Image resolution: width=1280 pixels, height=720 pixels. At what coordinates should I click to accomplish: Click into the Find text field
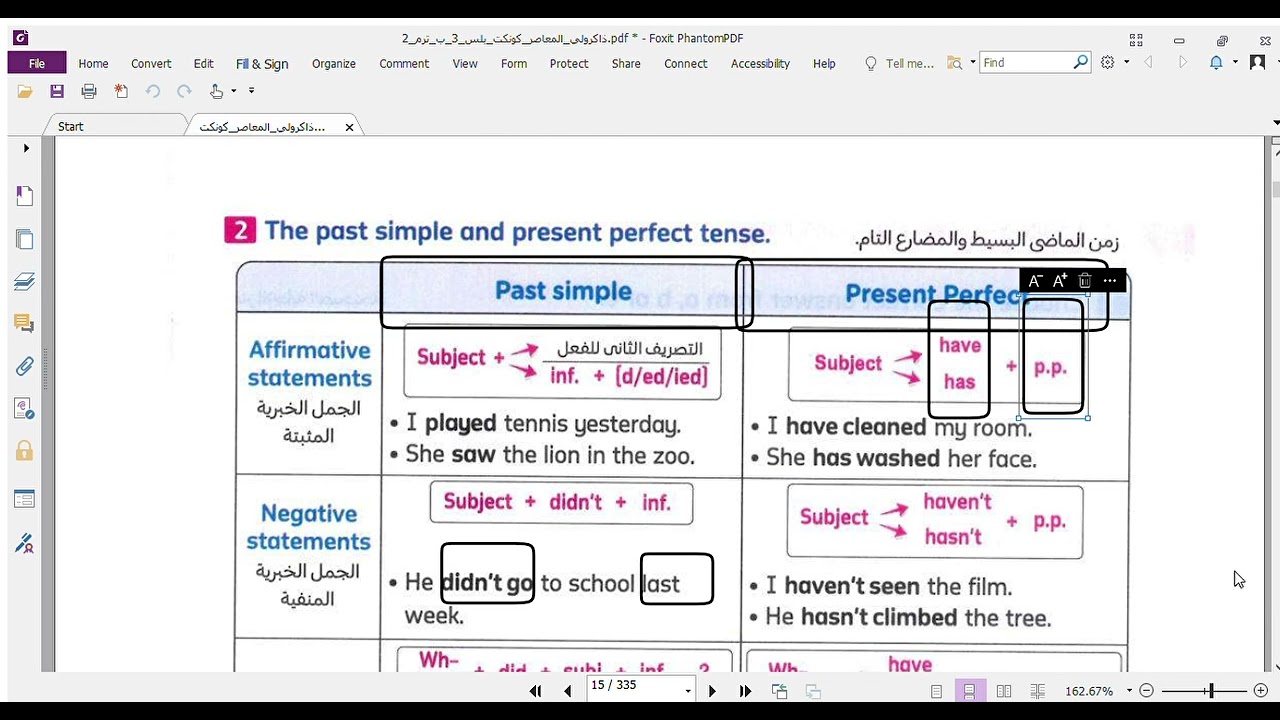(x=1025, y=62)
